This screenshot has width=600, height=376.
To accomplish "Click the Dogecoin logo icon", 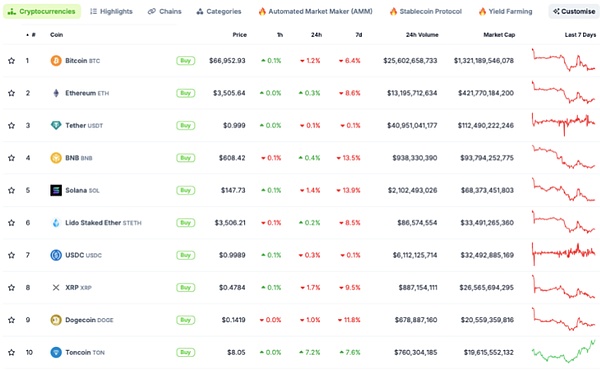I will click(56, 320).
